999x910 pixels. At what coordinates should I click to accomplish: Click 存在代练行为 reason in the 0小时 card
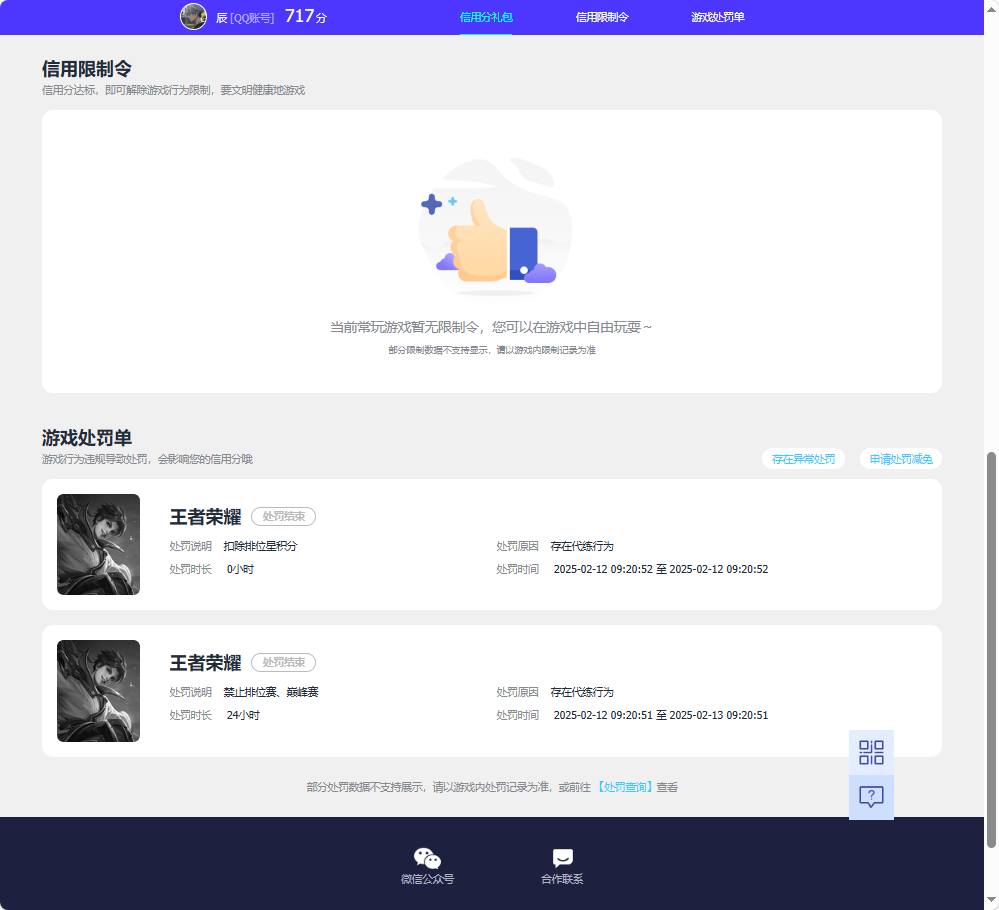click(582, 546)
